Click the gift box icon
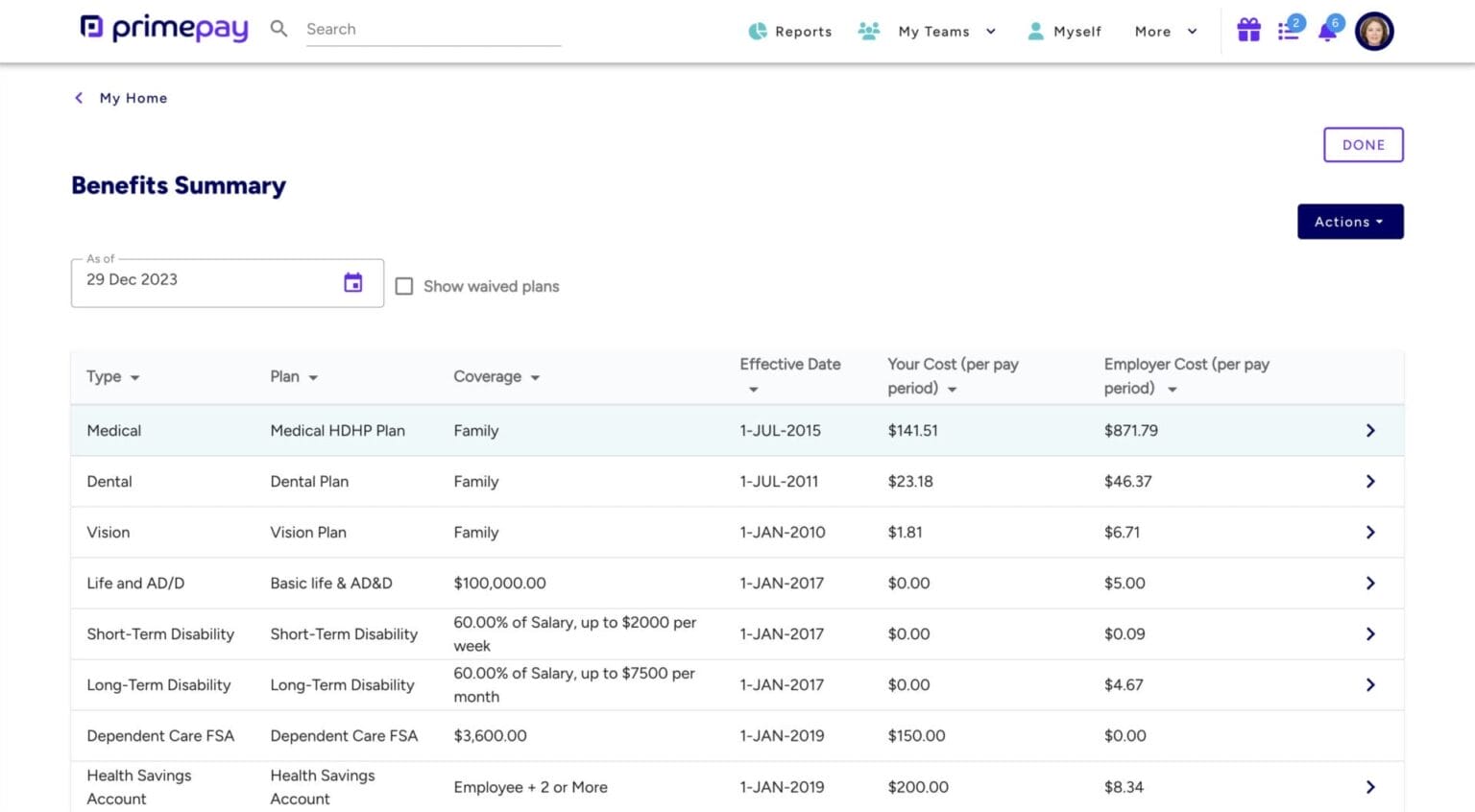The height and width of the screenshot is (812, 1475). (1247, 31)
